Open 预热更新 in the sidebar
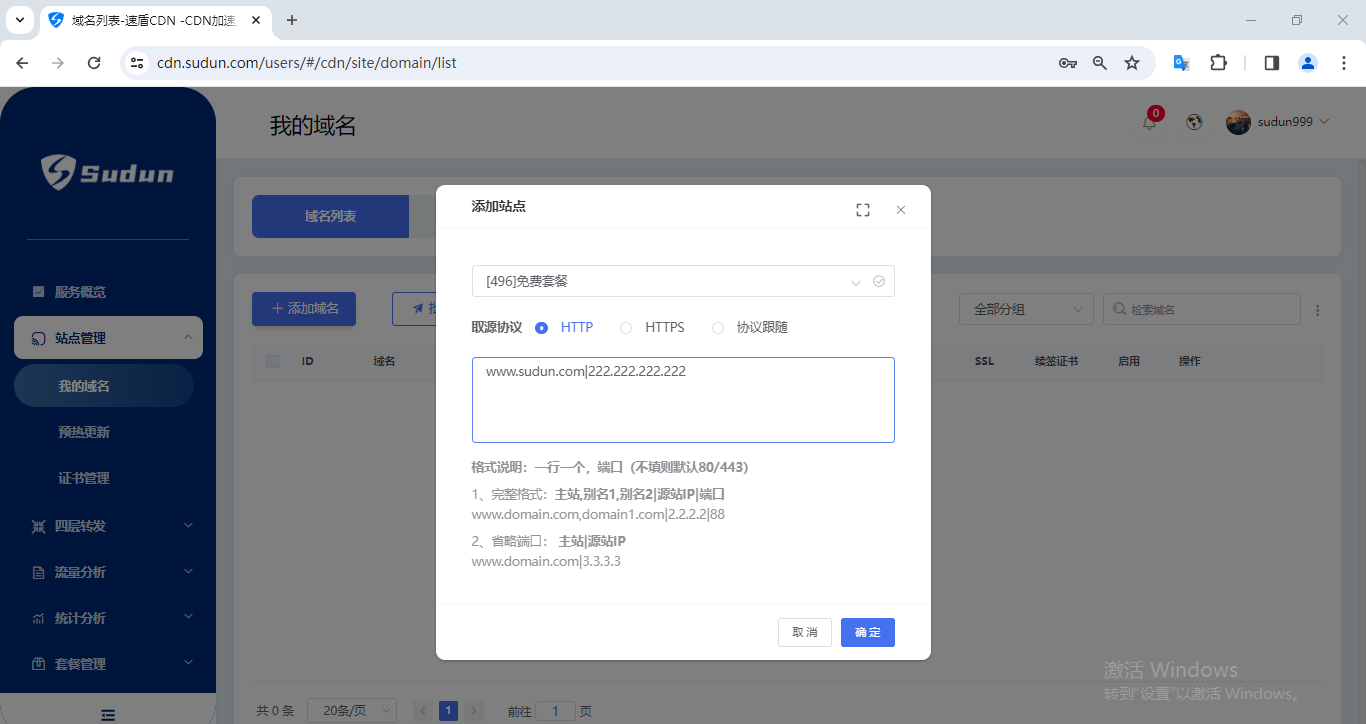The image size is (1366, 724). click(84, 432)
